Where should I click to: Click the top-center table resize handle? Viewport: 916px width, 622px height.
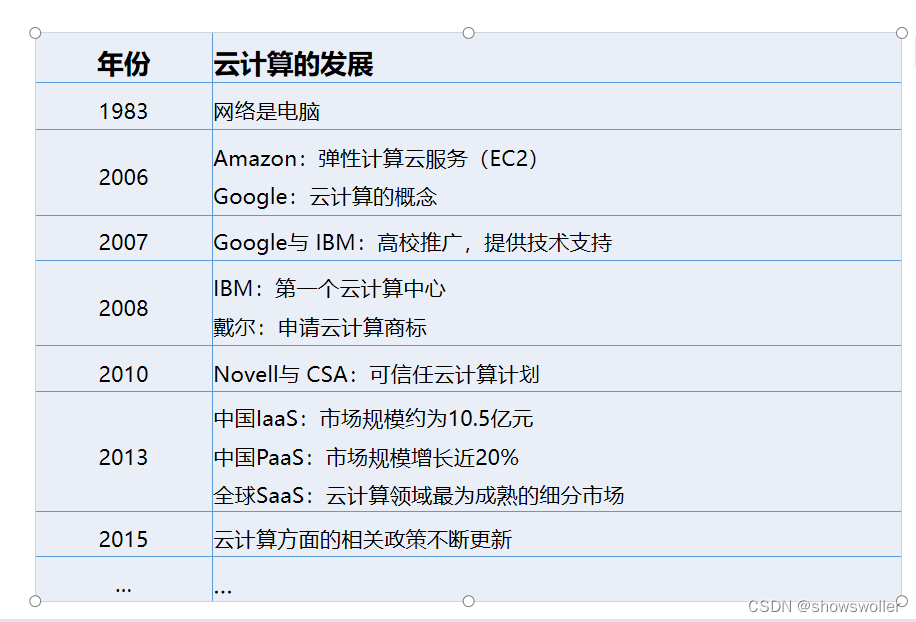pos(469,33)
